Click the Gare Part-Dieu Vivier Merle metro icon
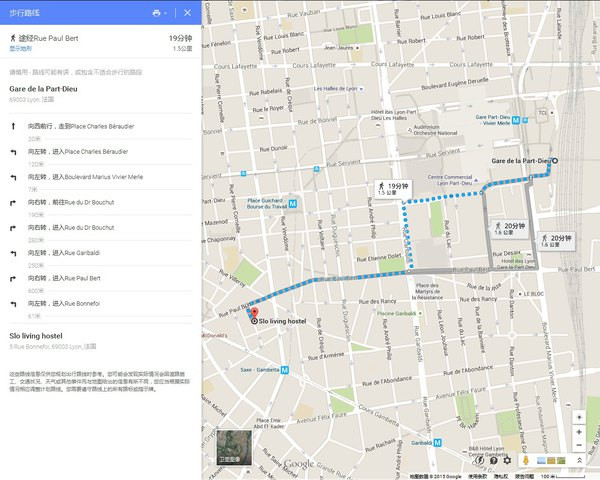 click(x=516, y=120)
